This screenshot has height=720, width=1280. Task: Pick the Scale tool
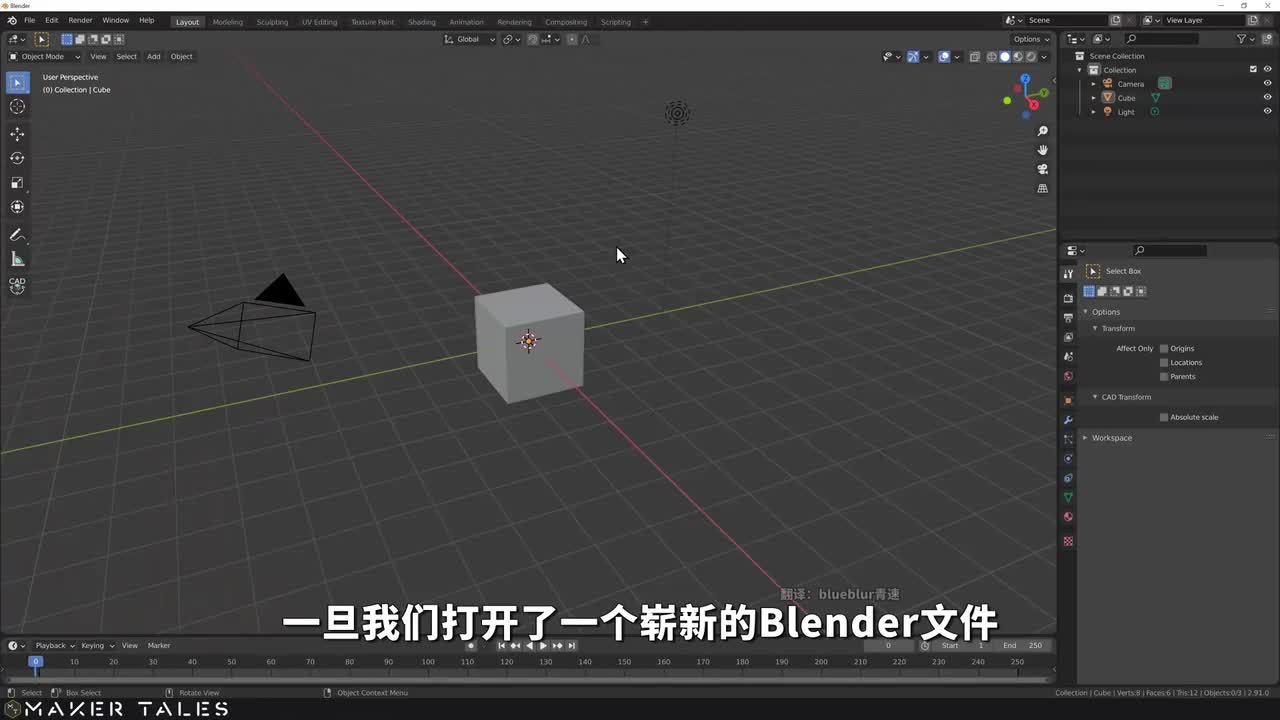[17, 182]
